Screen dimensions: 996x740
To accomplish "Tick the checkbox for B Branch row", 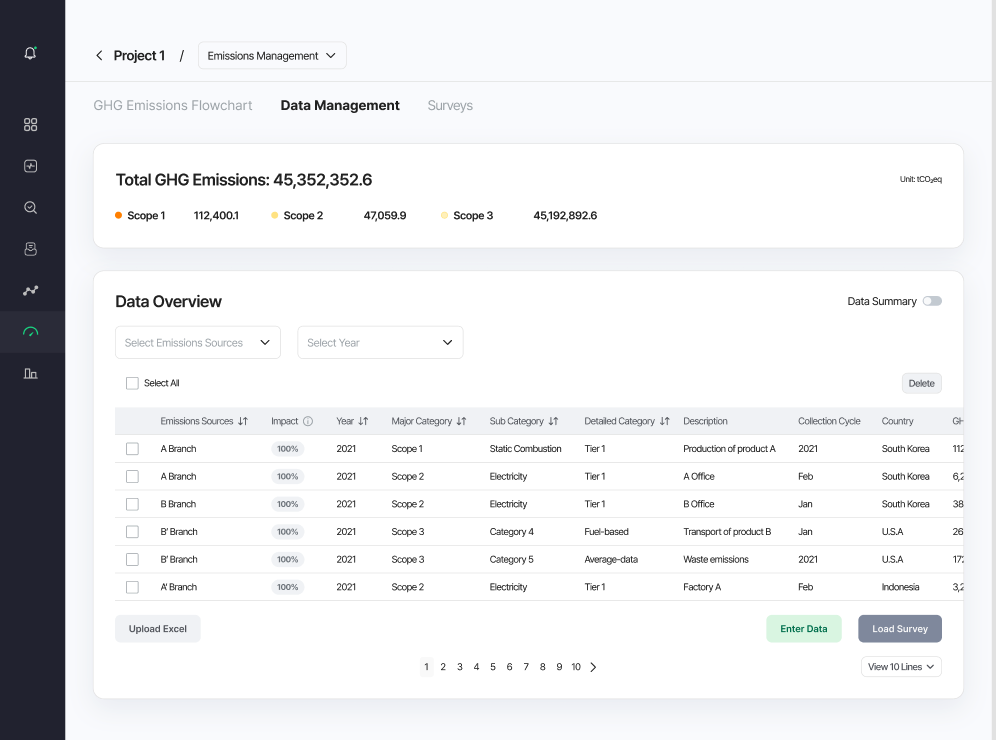I will coord(132,504).
